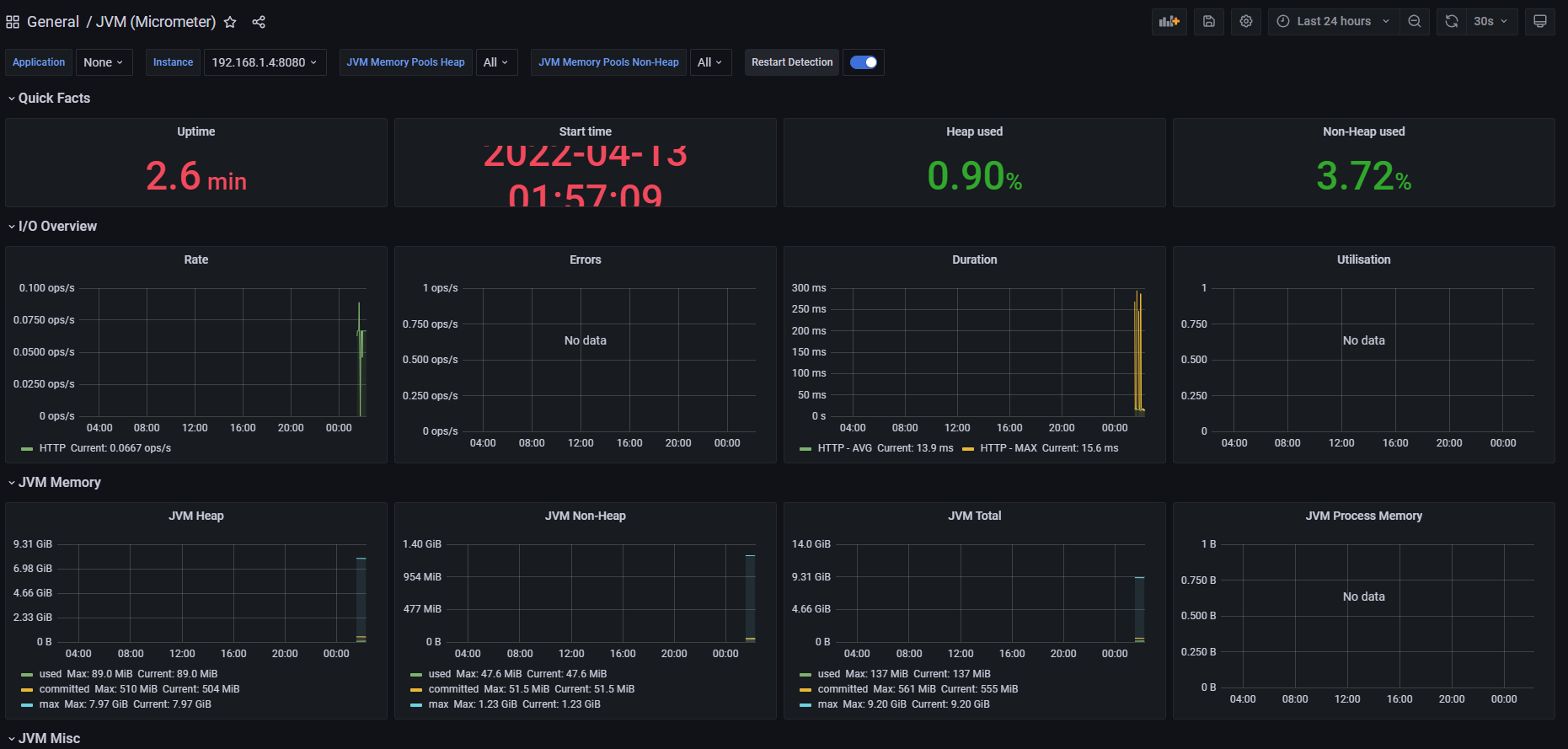Click the 3.72% non-heap used value
The image size is (1568, 749).
click(x=1364, y=176)
